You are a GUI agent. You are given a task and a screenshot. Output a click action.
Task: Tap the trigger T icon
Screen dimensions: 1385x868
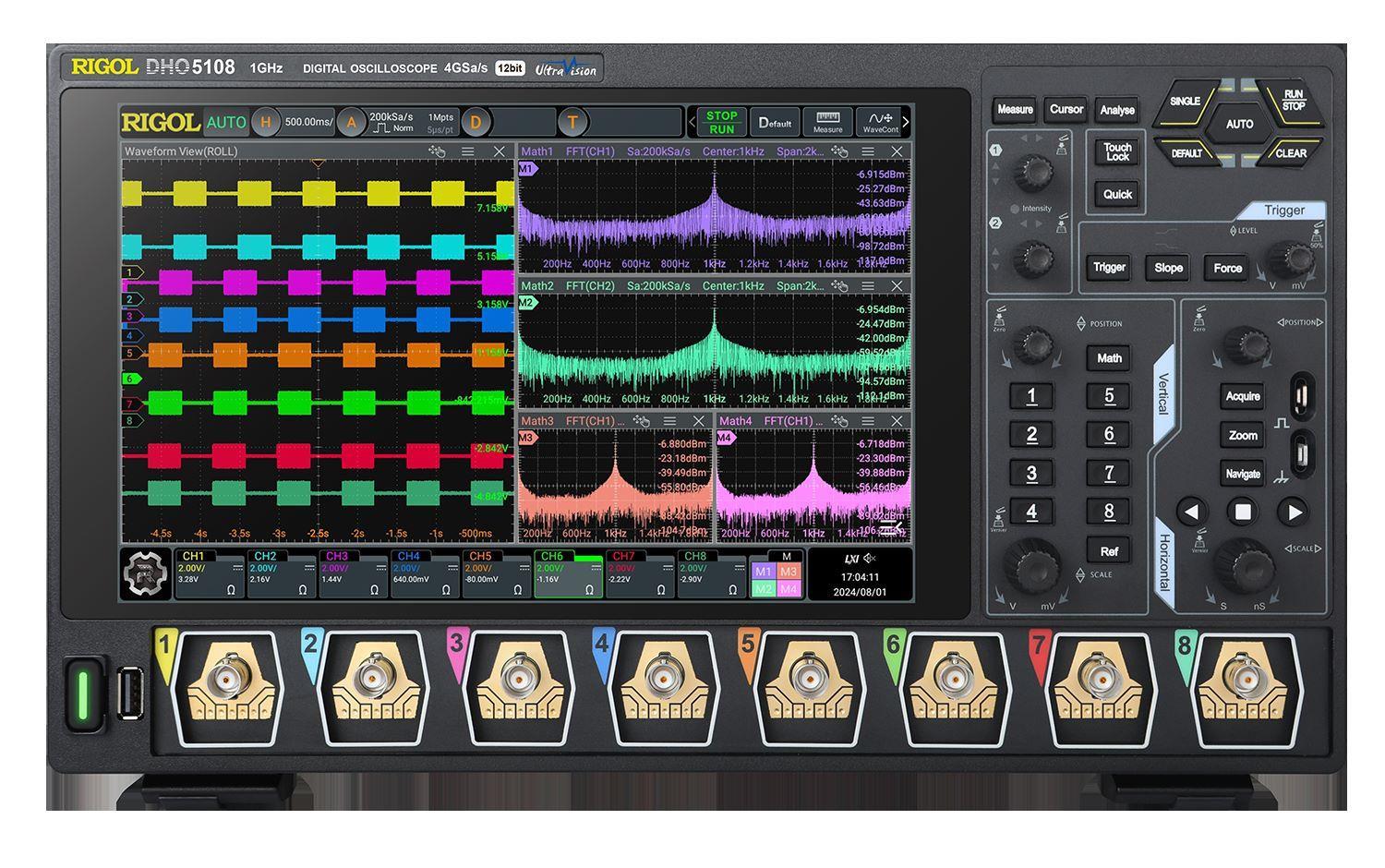(x=572, y=122)
